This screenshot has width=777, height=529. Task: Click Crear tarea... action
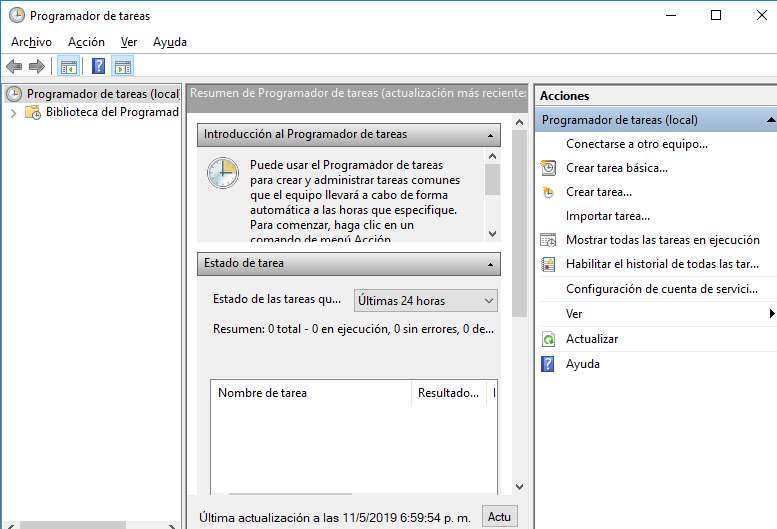click(599, 192)
